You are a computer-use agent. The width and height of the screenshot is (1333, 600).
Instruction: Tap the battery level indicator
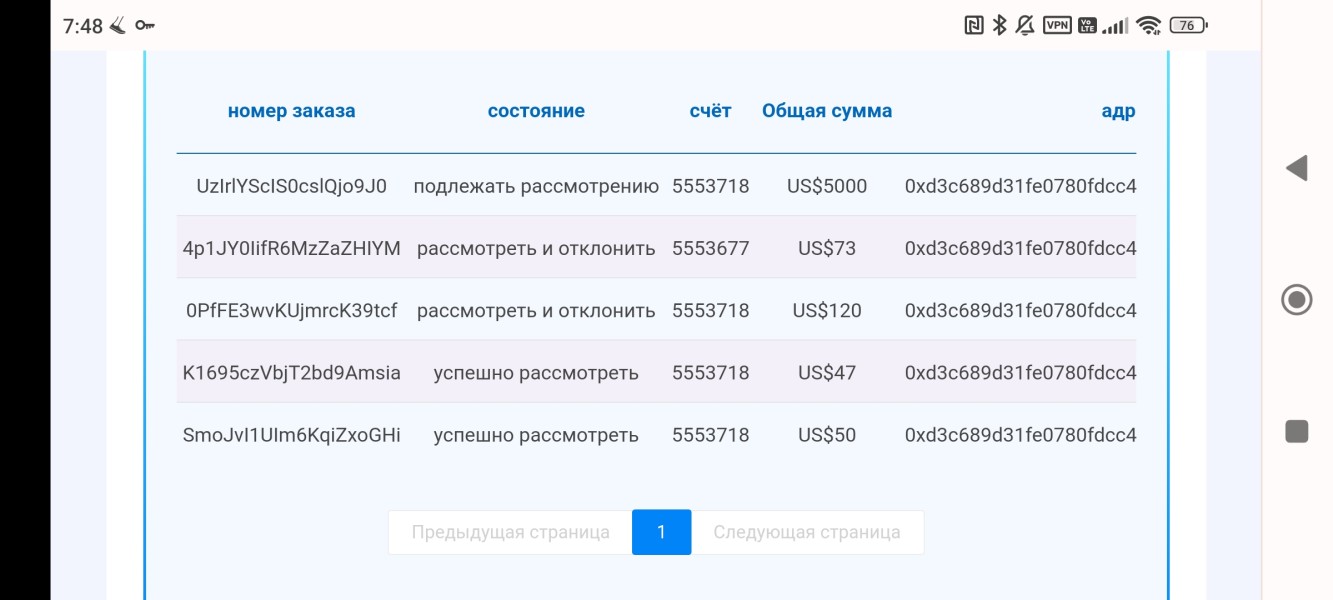pos(1188,26)
